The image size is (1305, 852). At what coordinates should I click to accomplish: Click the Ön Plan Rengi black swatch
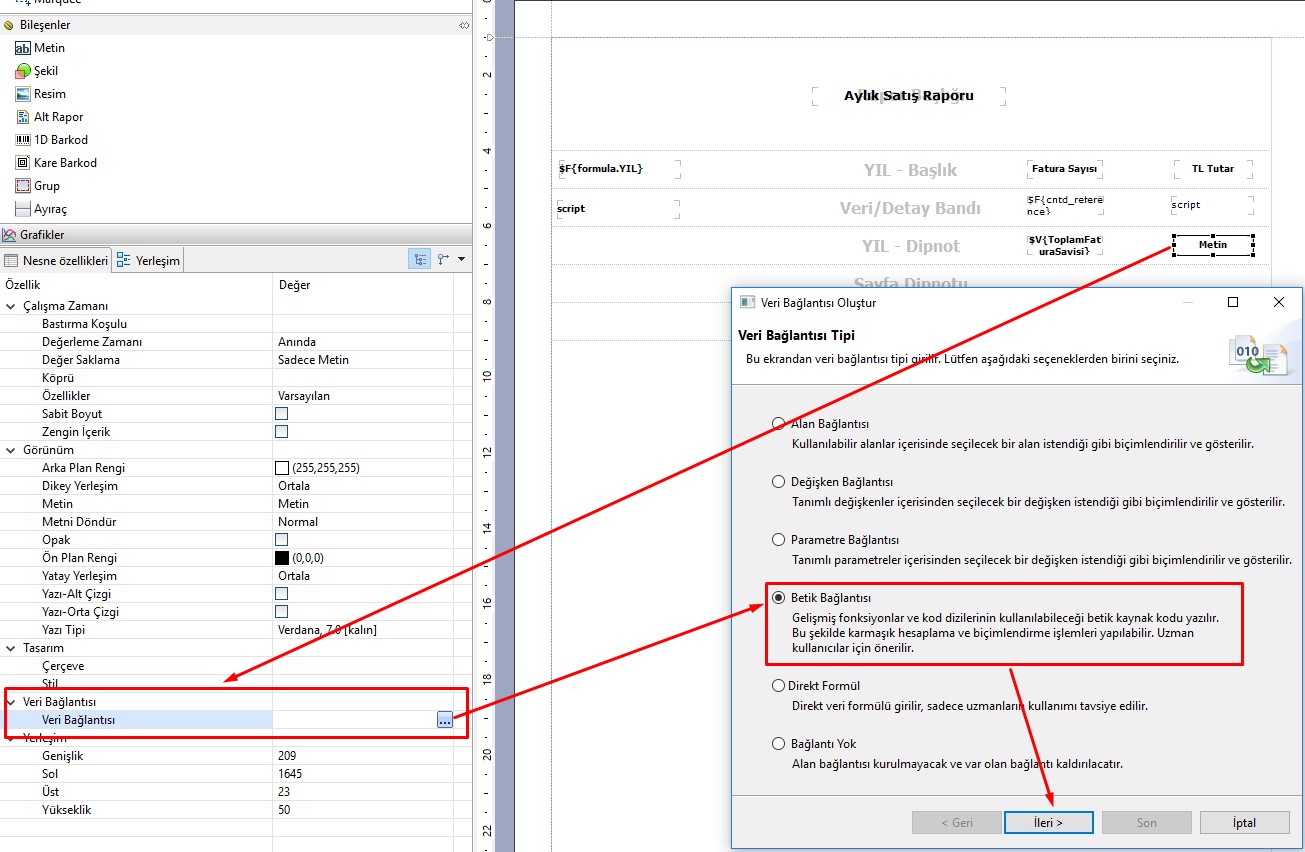(x=282, y=558)
